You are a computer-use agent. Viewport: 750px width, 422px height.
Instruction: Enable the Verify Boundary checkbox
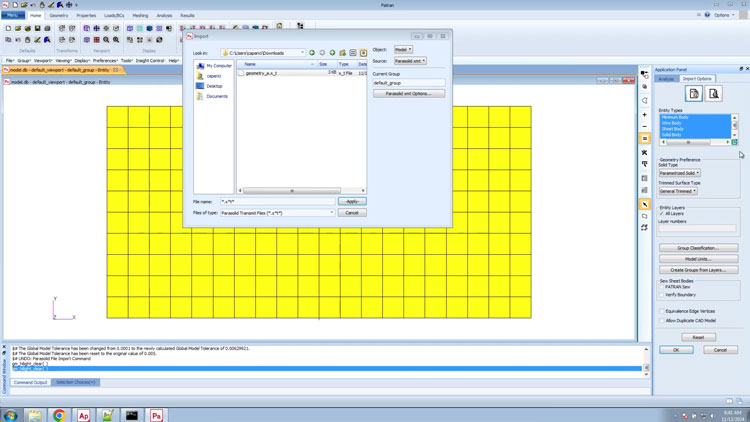[x=662, y=295]
